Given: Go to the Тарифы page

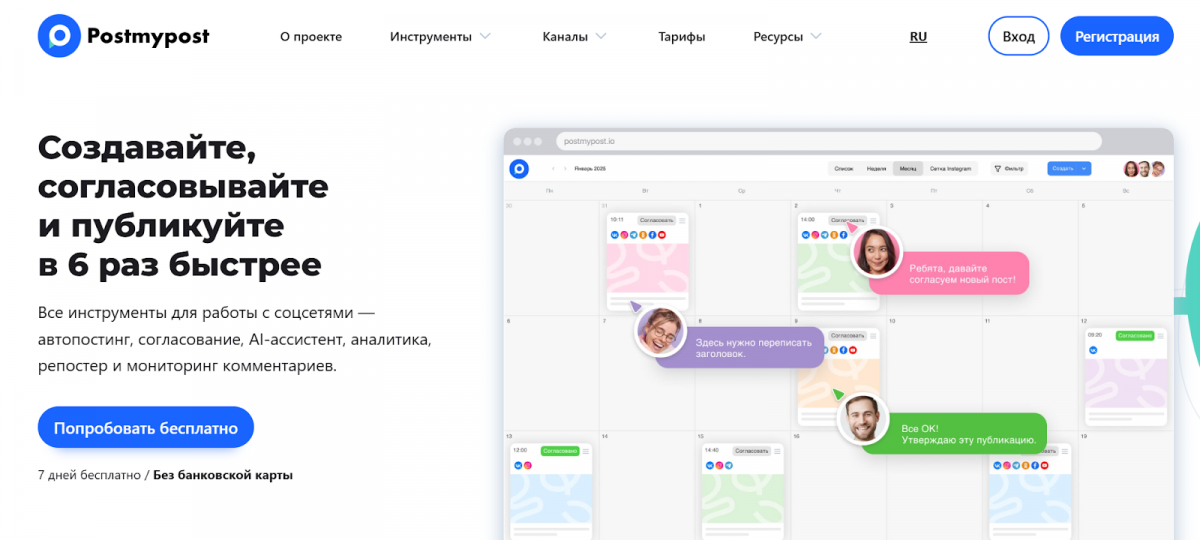Looking at the screenshot, I should click(681, 37).
